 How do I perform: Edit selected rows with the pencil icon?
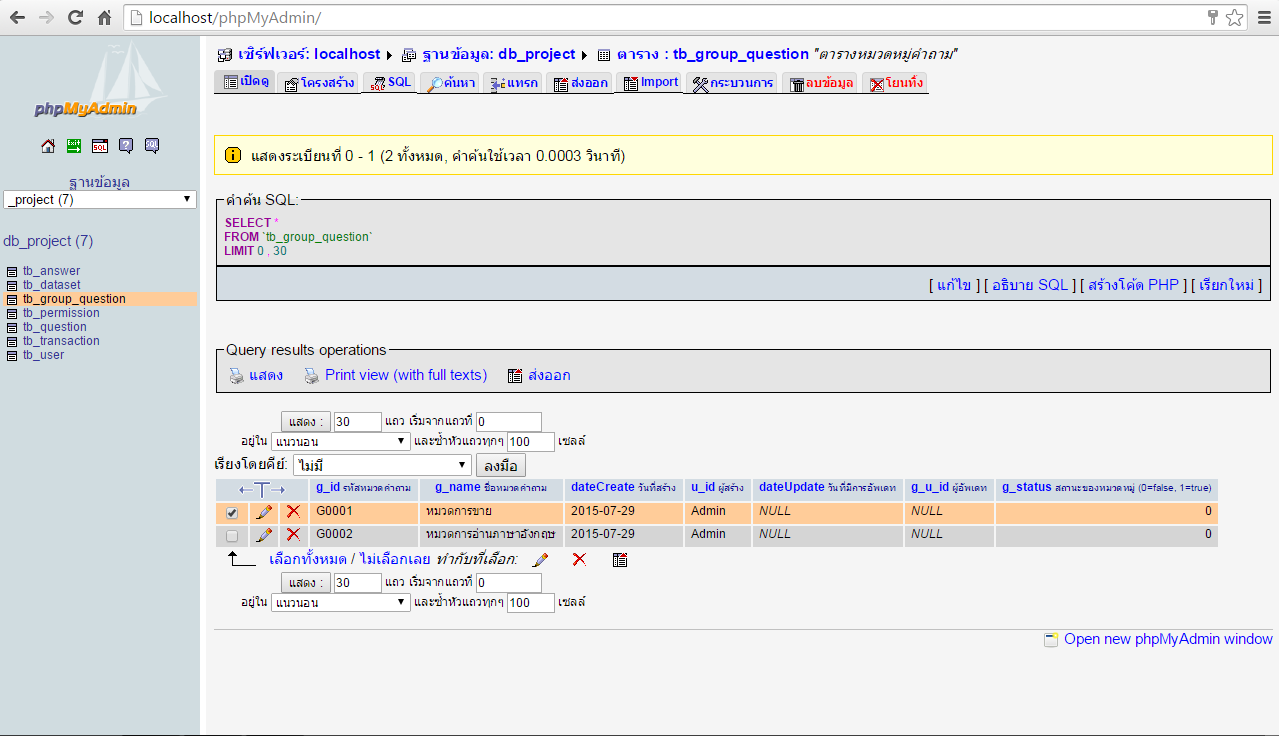click(541, 560)
